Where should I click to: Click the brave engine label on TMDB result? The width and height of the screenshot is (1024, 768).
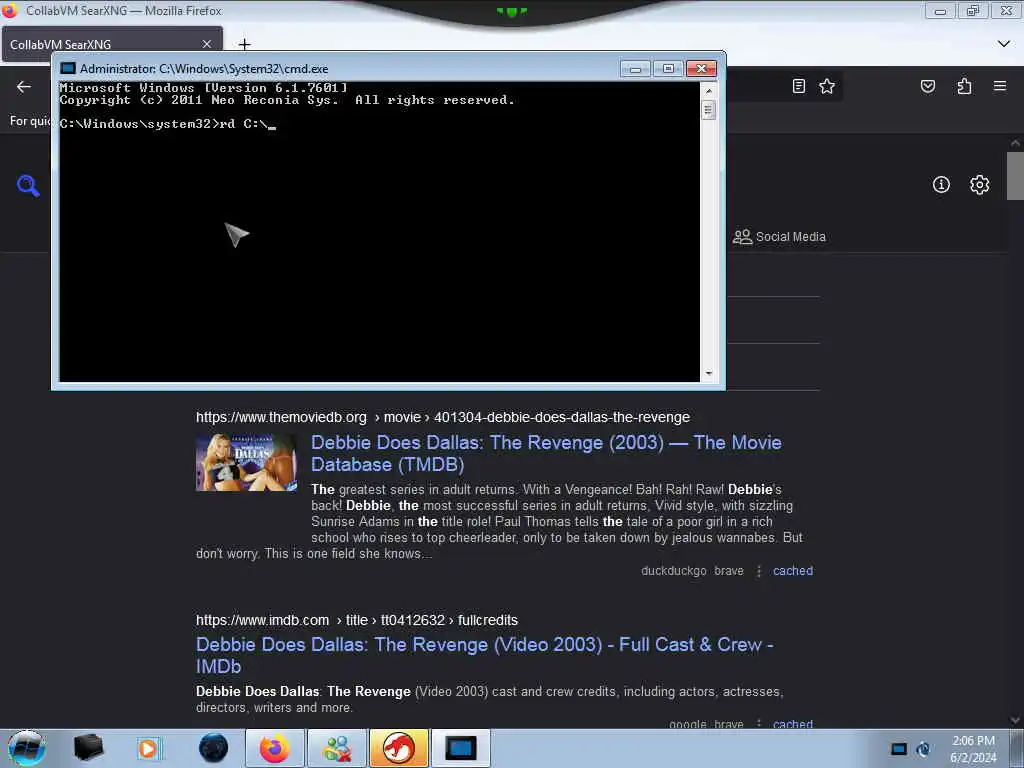[x=729, y=571]
